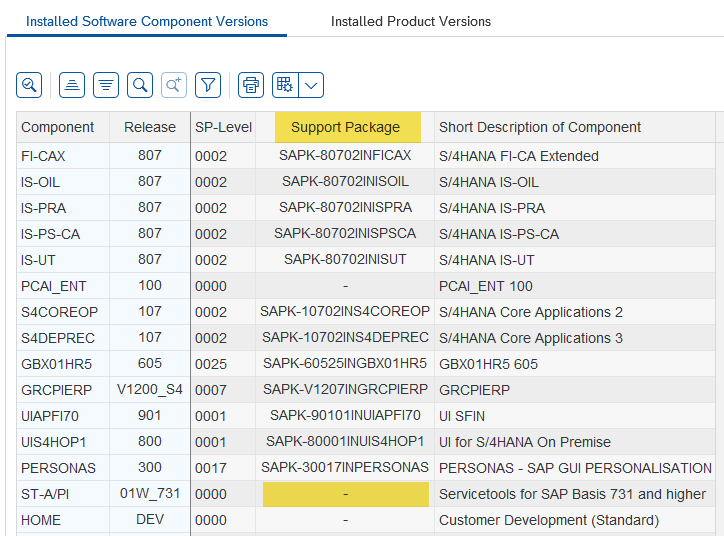Select the Component column header

(x=63, y=127)
